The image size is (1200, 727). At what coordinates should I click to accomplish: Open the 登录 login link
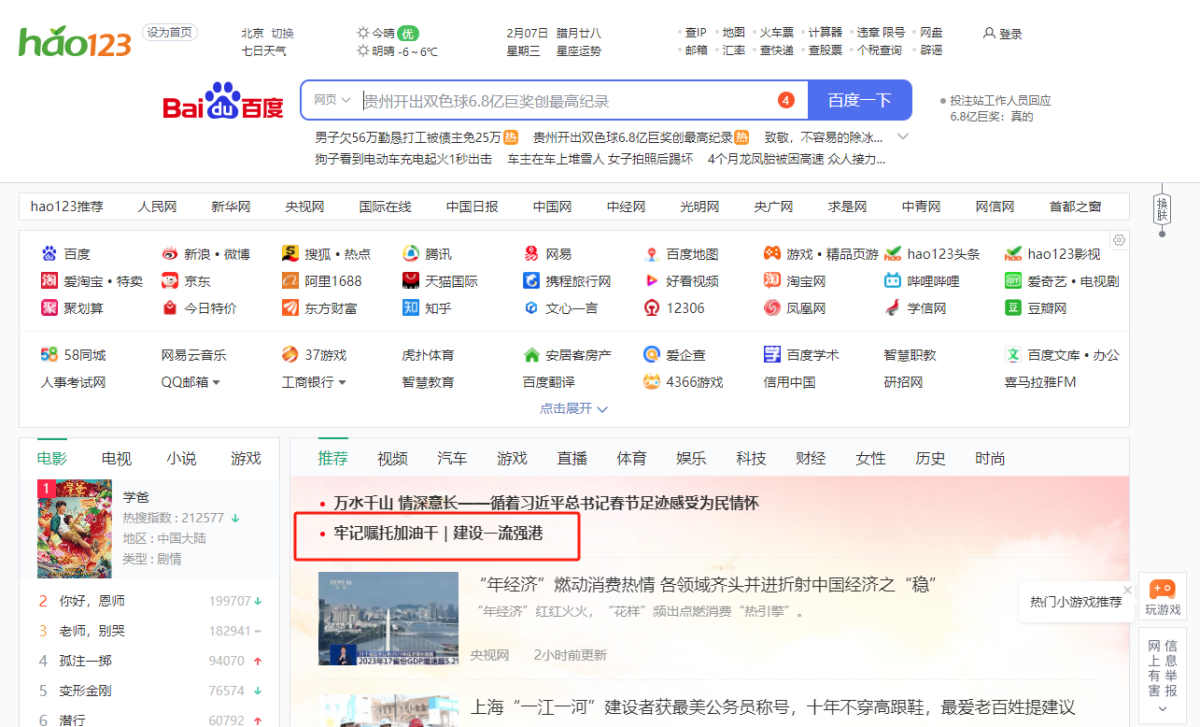coord(1003,33)
